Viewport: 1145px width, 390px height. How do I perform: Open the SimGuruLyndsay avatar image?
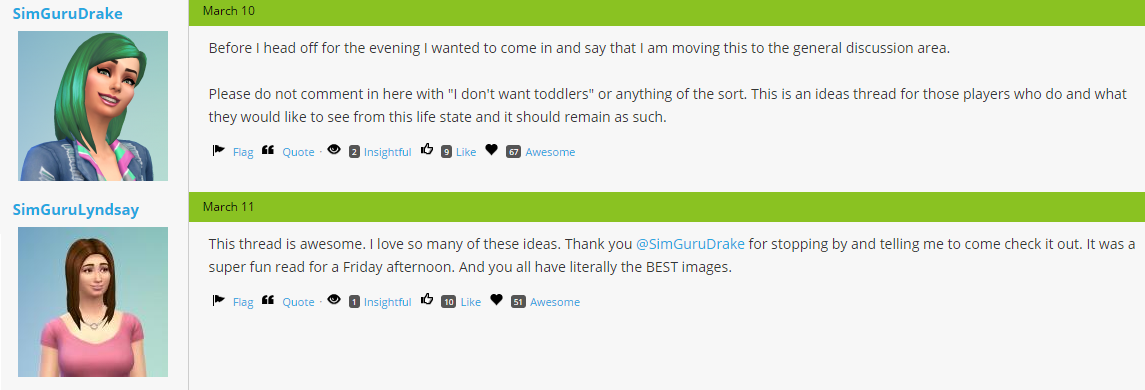point(93,302)
